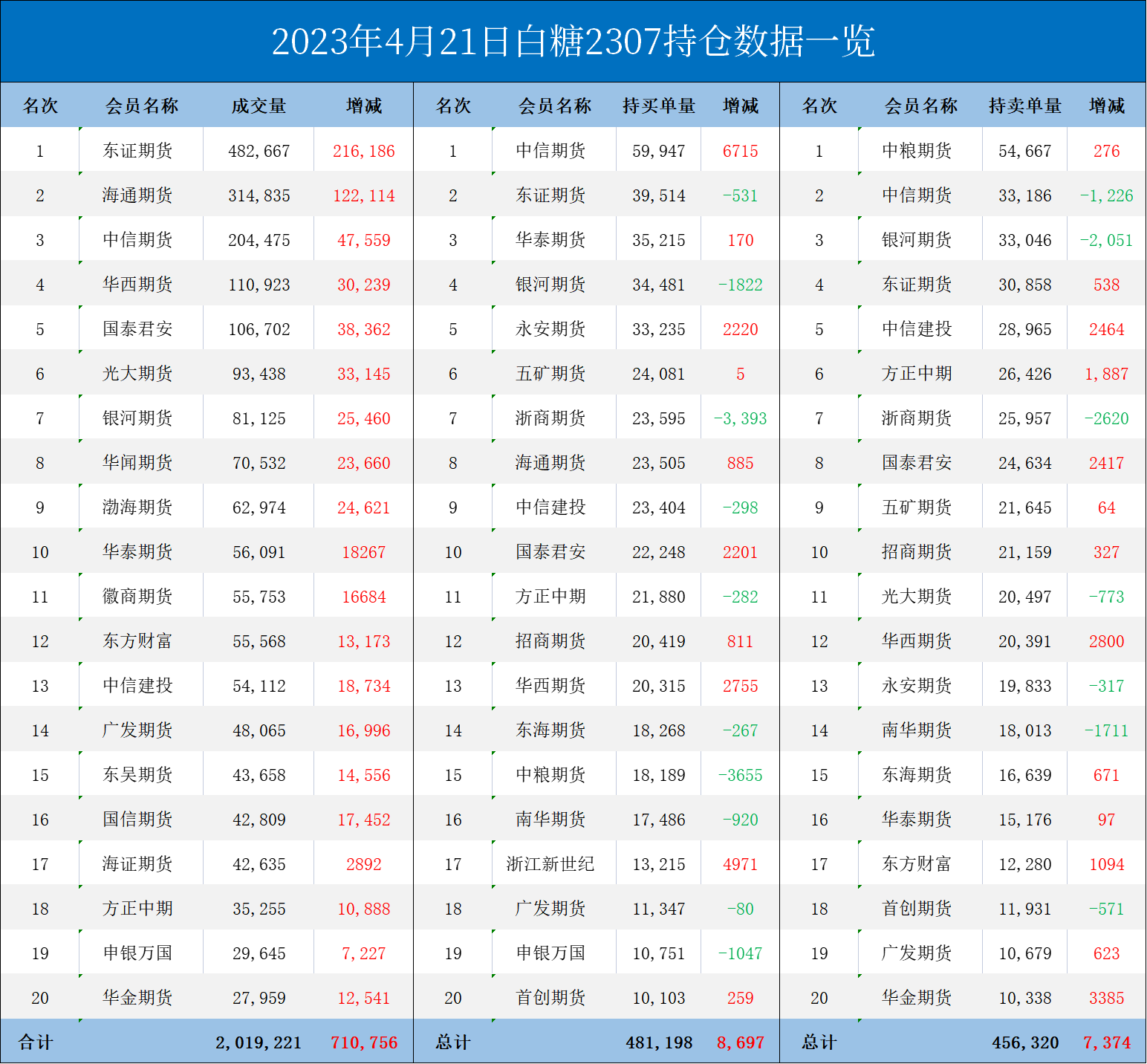Click short position value 33,046
The width and height of the screenshot is (1147, 1064).
tap(1025, 240)
